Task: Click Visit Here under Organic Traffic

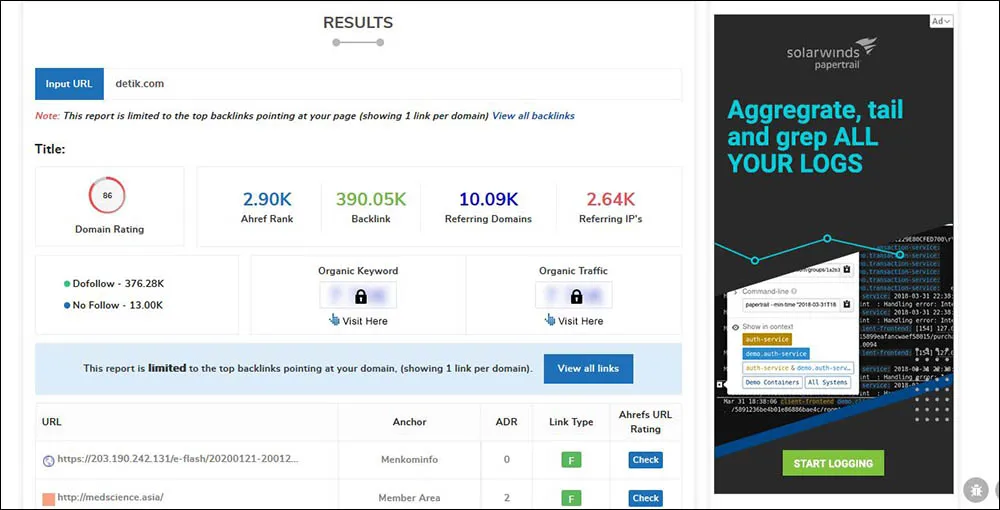Action: point(580,321)
